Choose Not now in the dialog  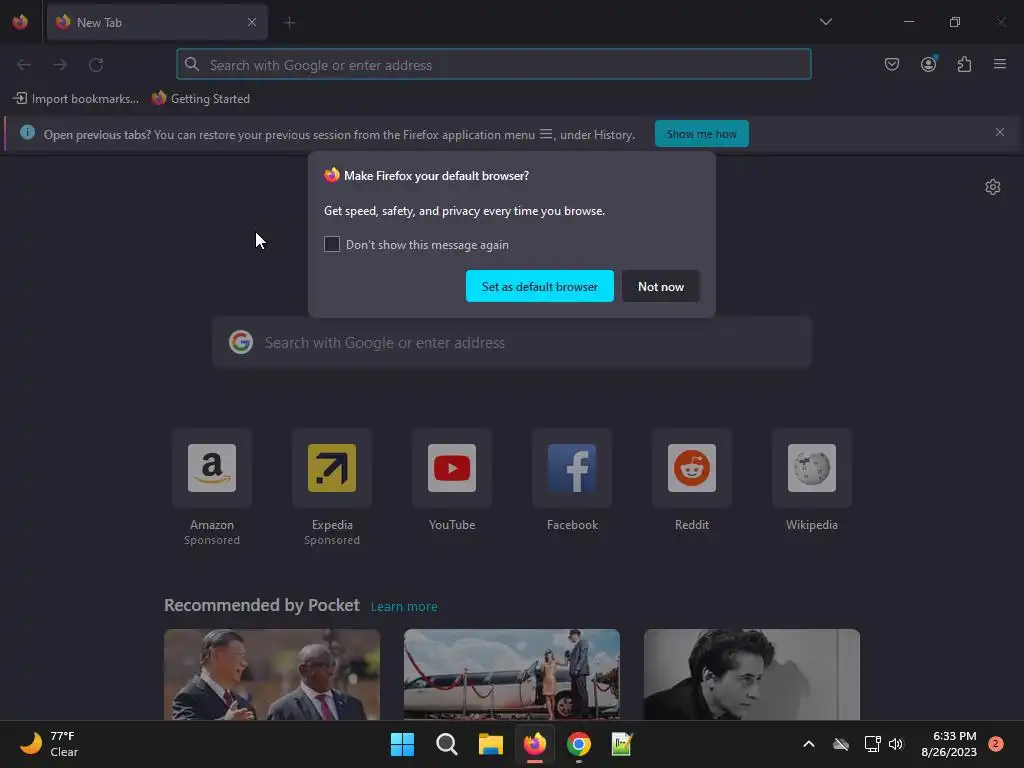tap(660, 286)
